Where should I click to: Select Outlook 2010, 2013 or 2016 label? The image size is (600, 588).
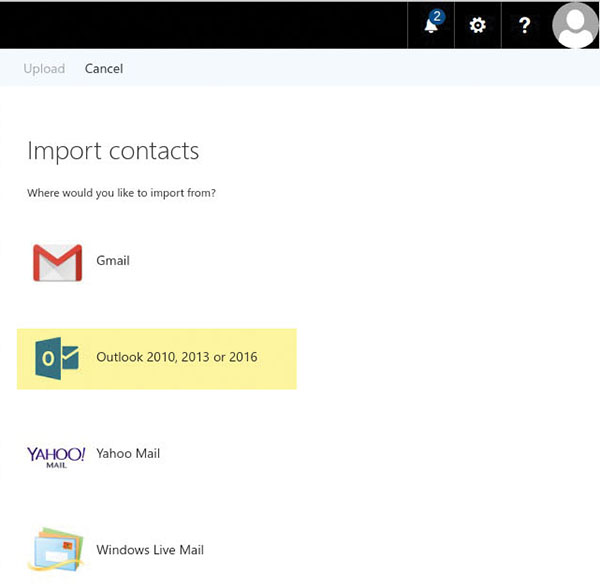177,357
